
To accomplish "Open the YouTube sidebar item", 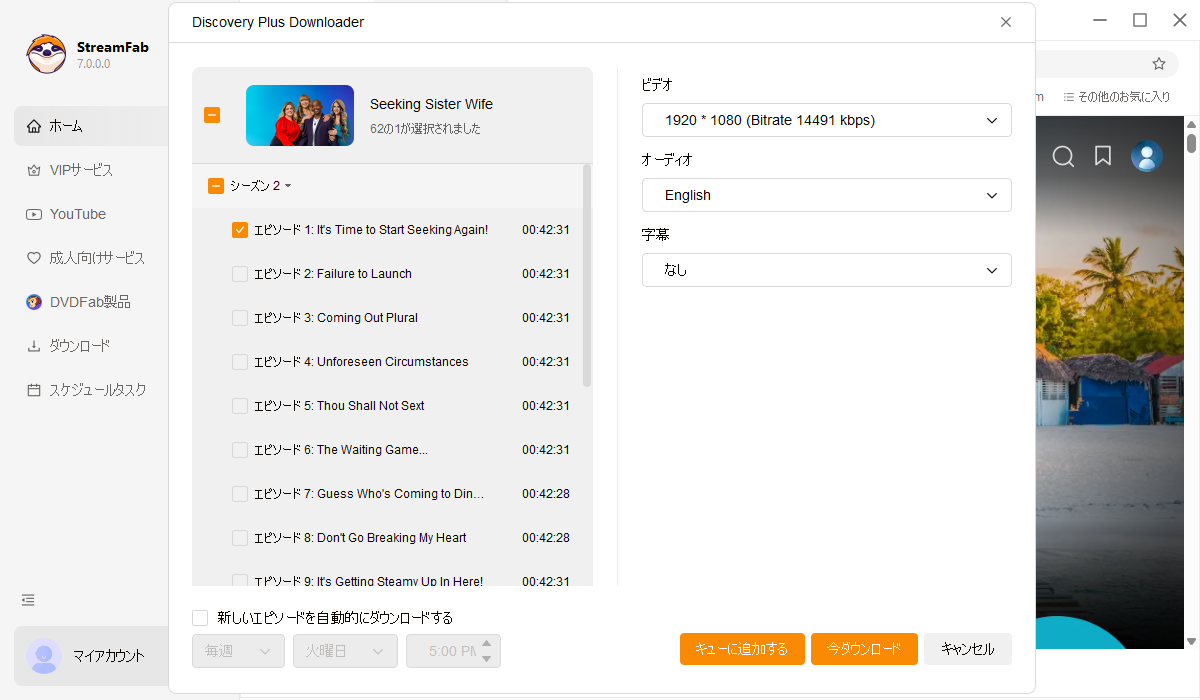I will 78,214.
